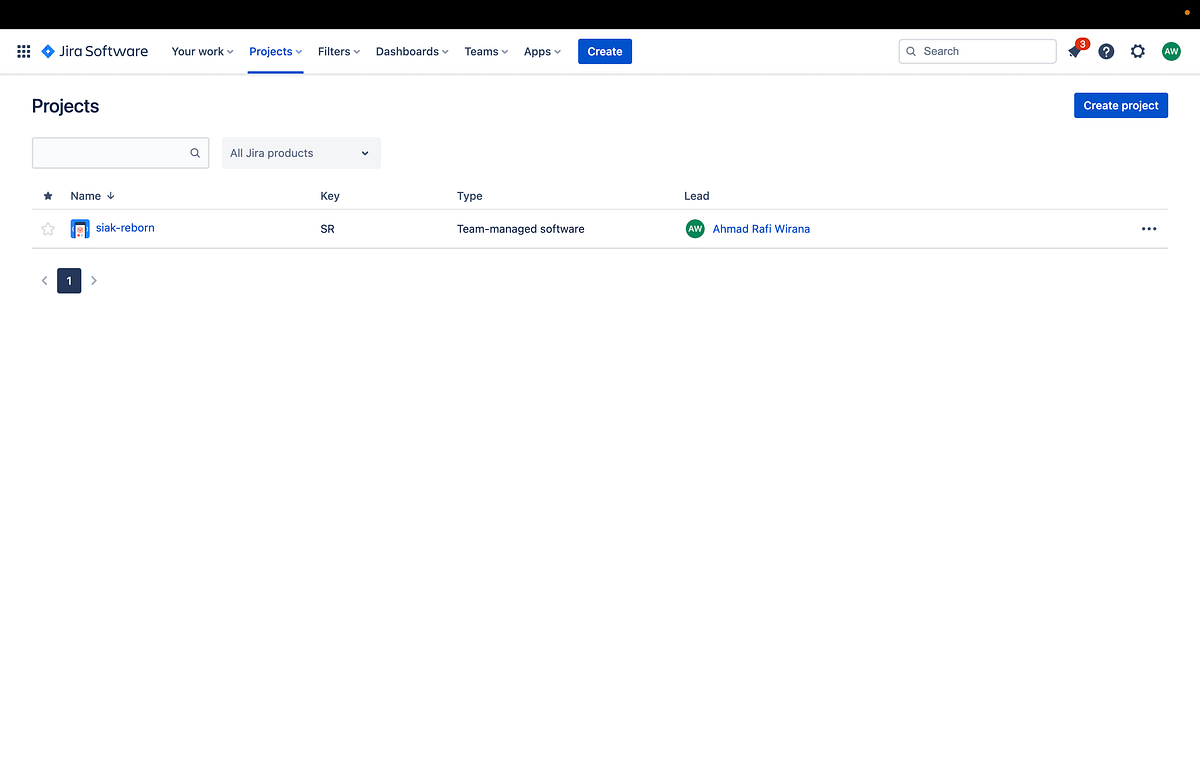Toggle the Name column sort arrow

click(110, 196)
